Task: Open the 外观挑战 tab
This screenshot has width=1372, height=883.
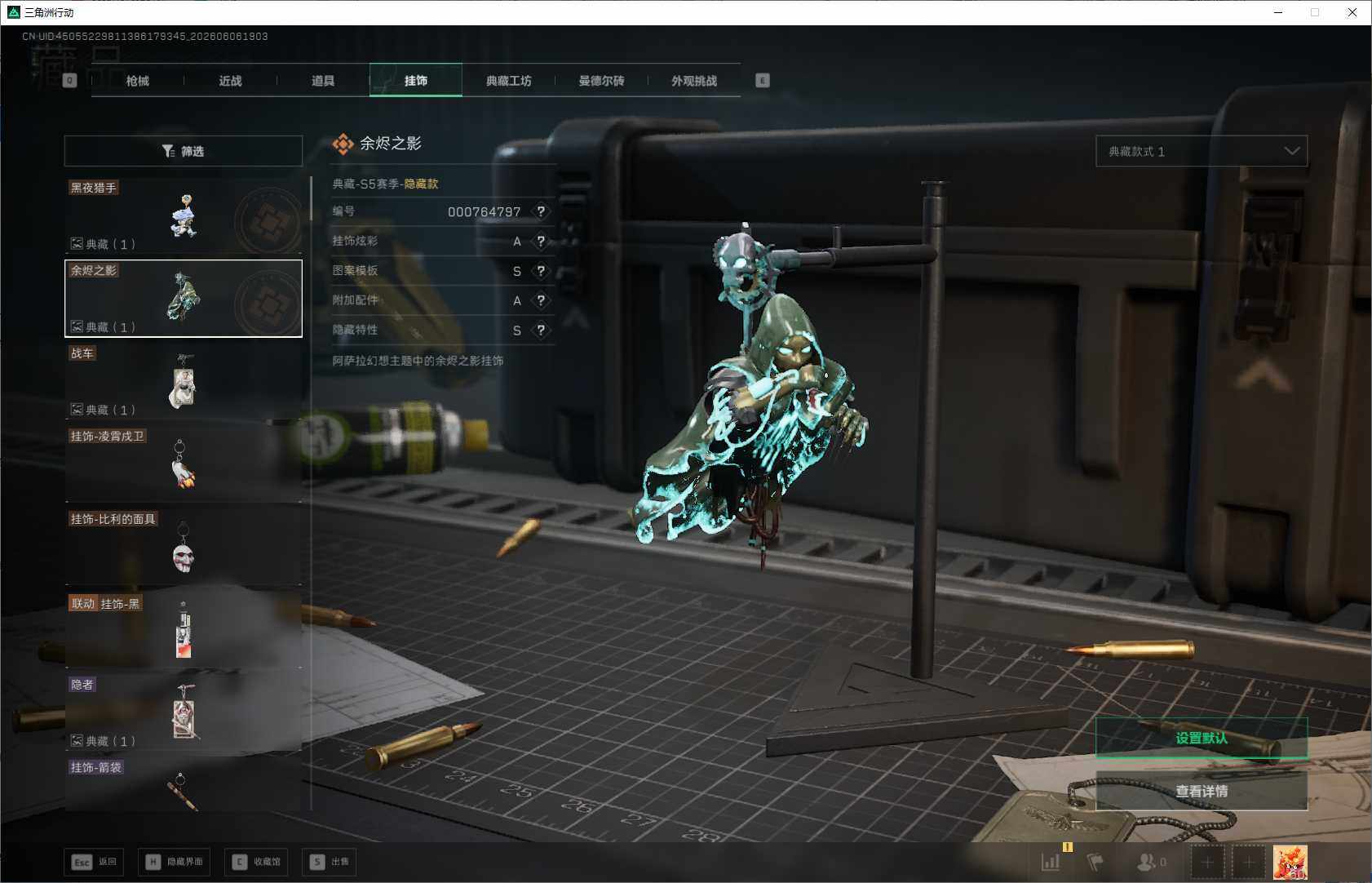Action: pos(694,81)
